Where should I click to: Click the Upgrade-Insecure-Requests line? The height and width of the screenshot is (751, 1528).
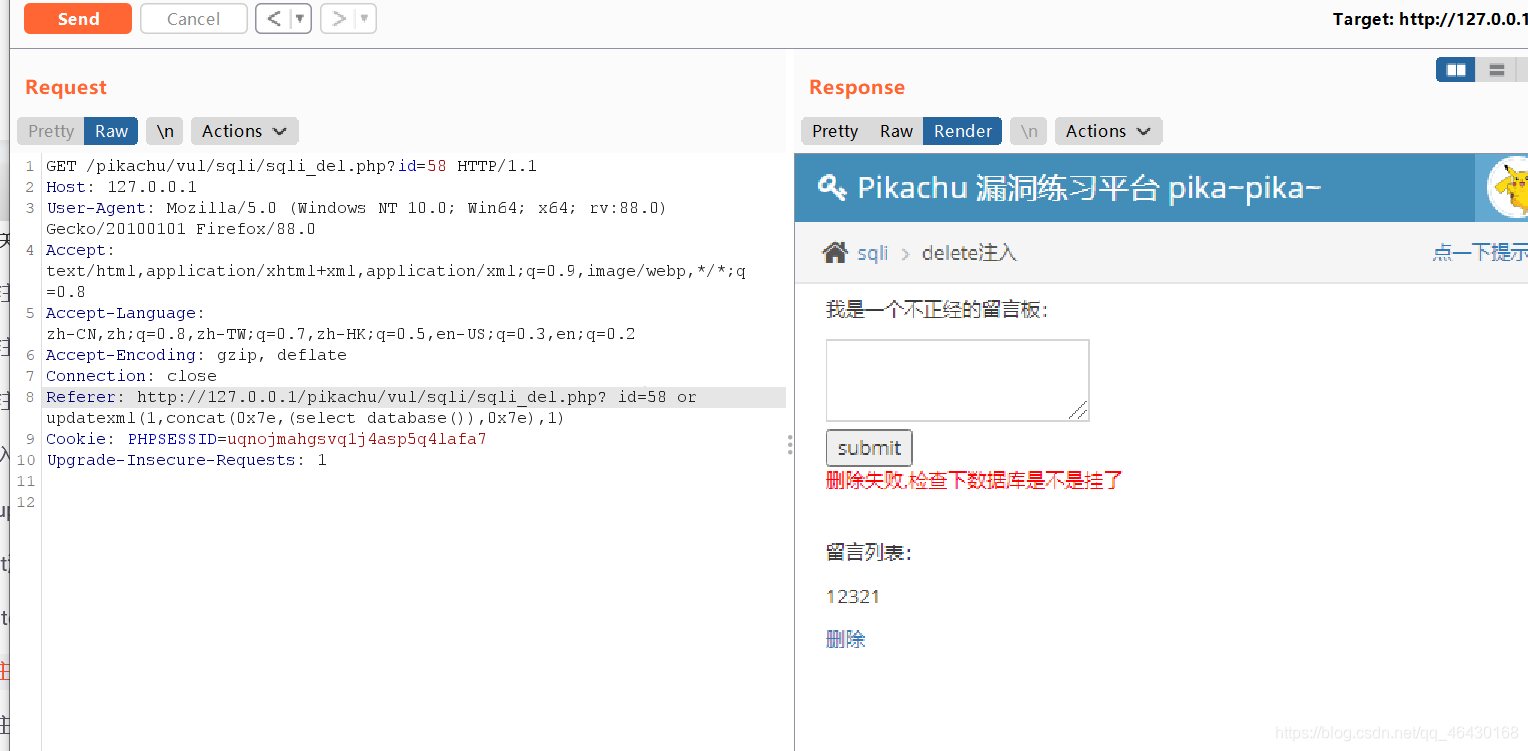tap(186, 460)
